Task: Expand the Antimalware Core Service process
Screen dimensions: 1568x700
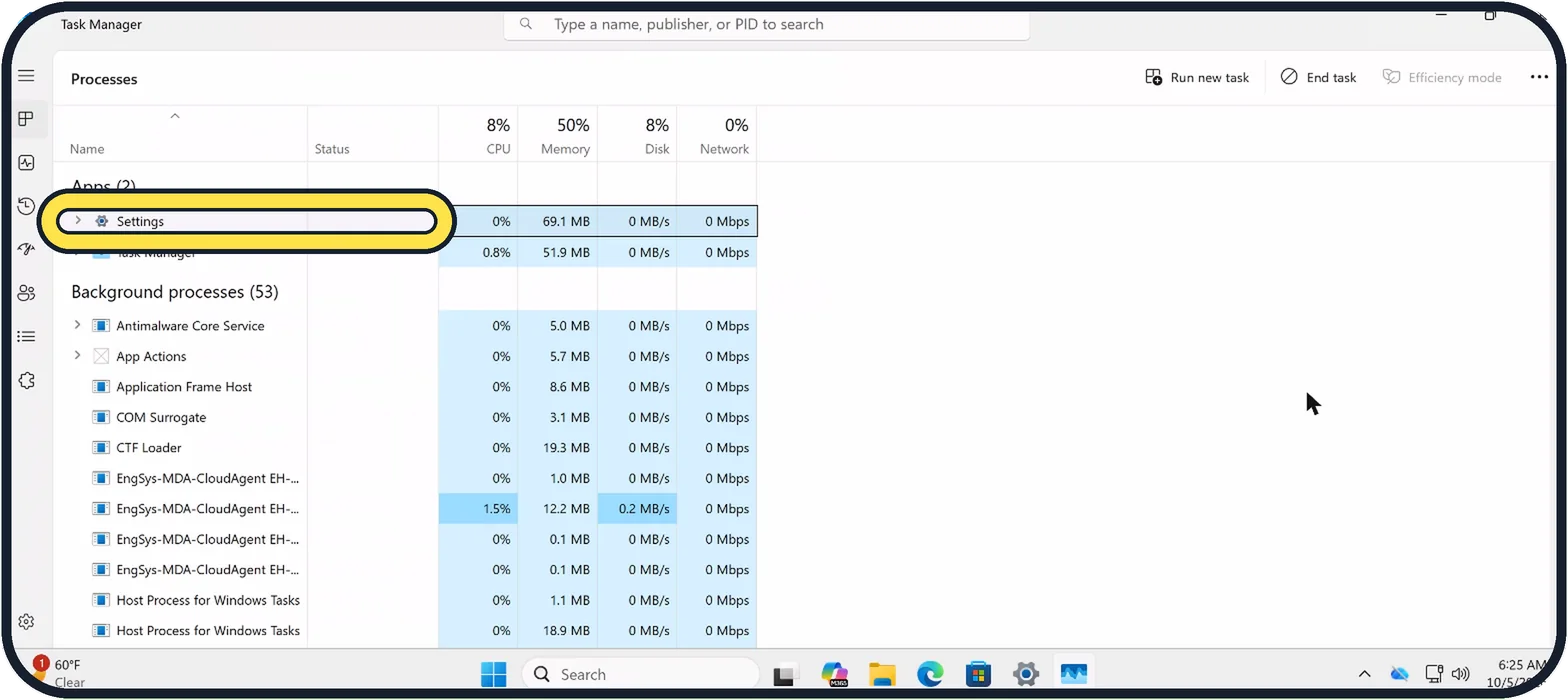Action: (77, 325)
